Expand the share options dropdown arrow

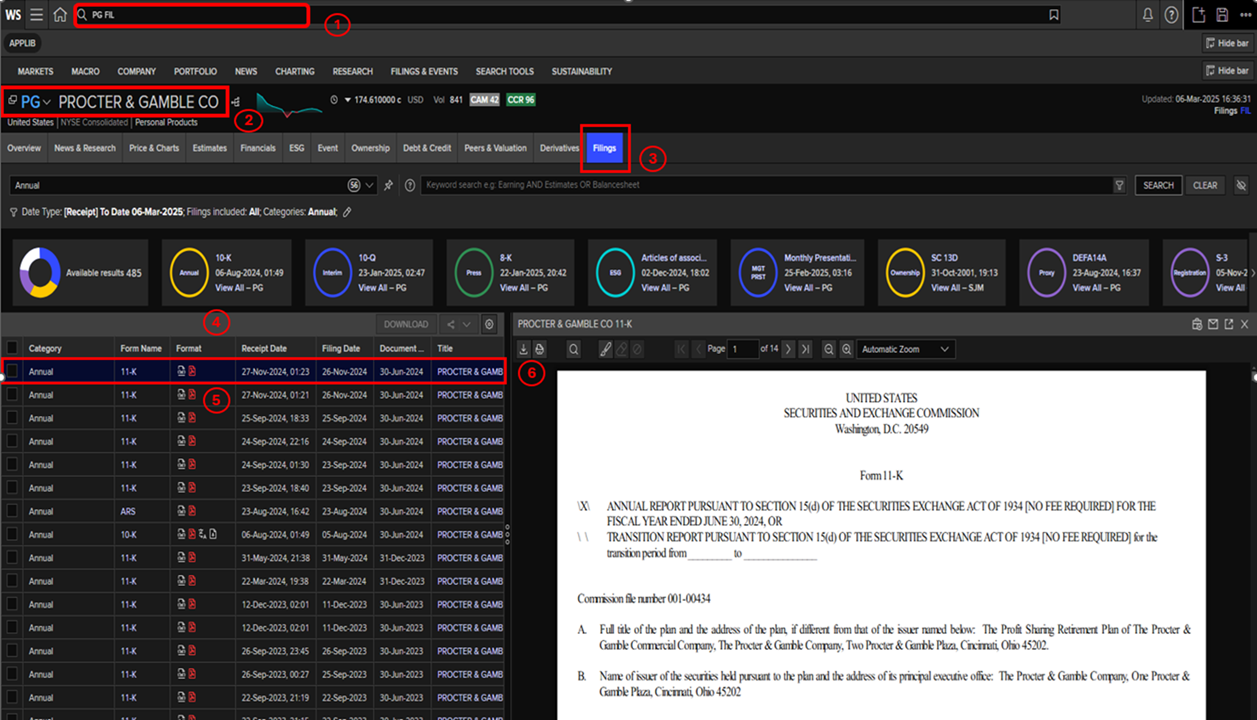pyautogui.click(x=466, y=324)
